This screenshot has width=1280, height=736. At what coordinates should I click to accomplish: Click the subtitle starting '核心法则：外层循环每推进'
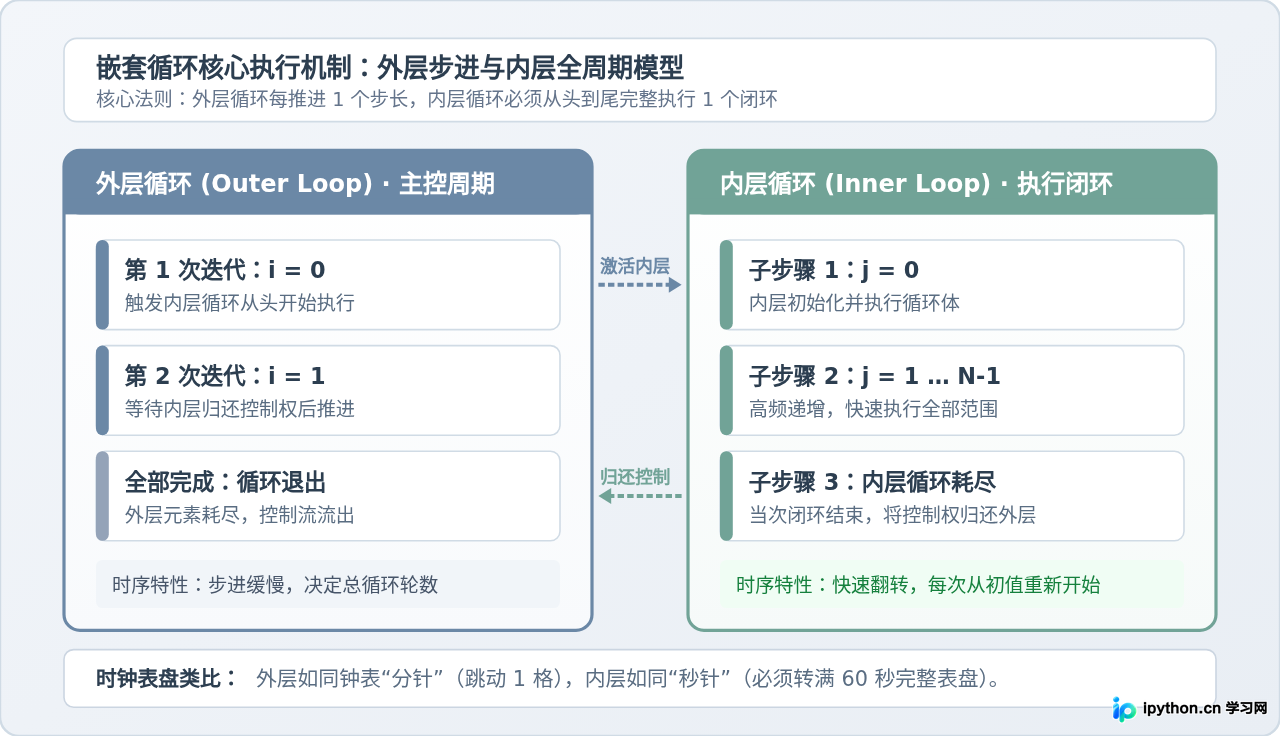coord(437,99)
